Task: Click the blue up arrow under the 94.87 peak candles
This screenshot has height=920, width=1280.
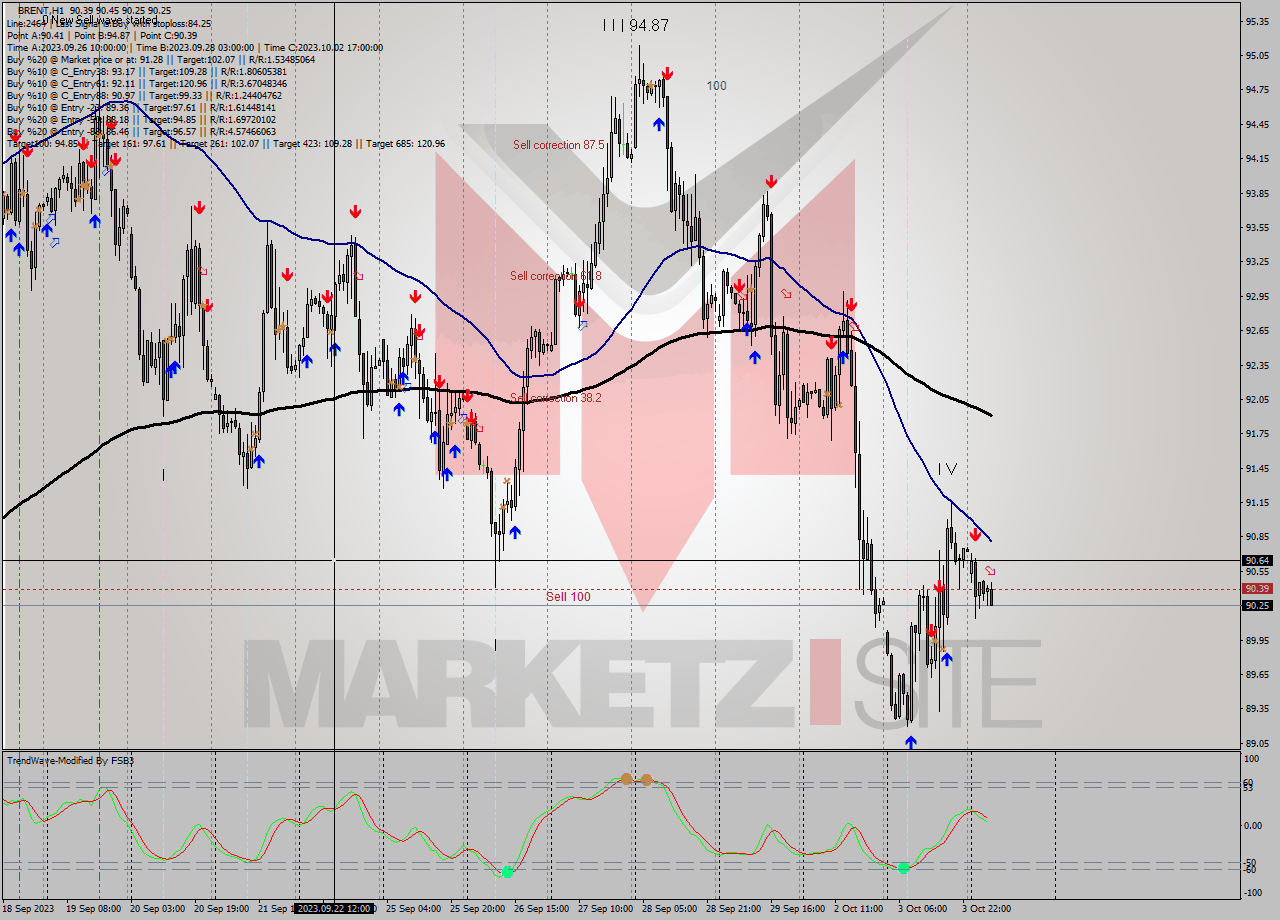Action: click(658, 123)
